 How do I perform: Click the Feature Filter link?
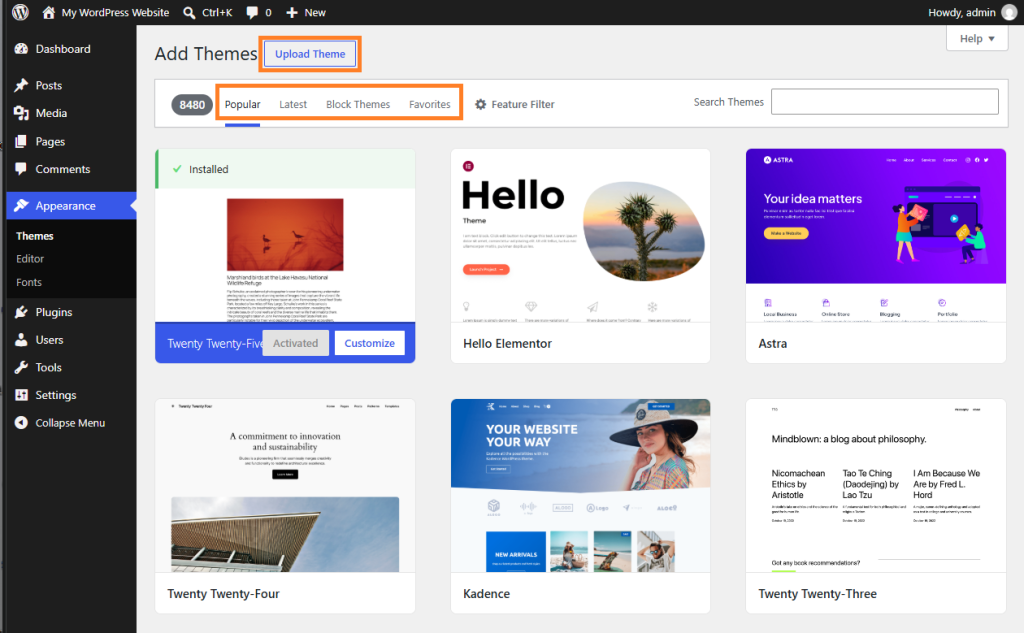click(515, 105)
